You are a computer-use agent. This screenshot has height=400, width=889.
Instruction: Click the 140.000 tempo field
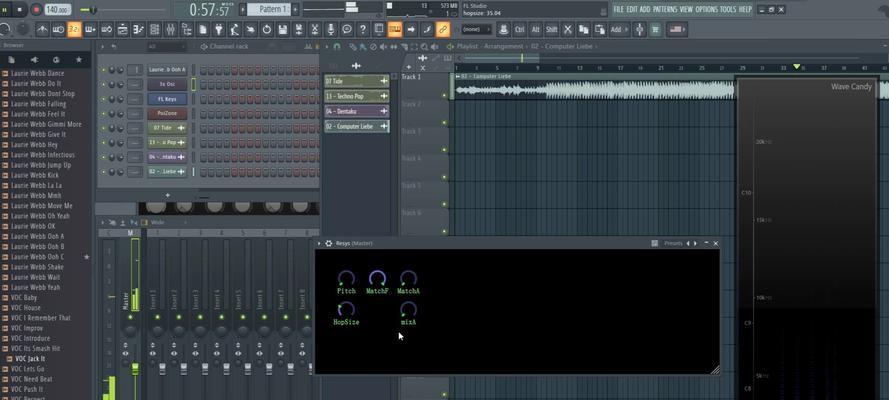point(57,10)
